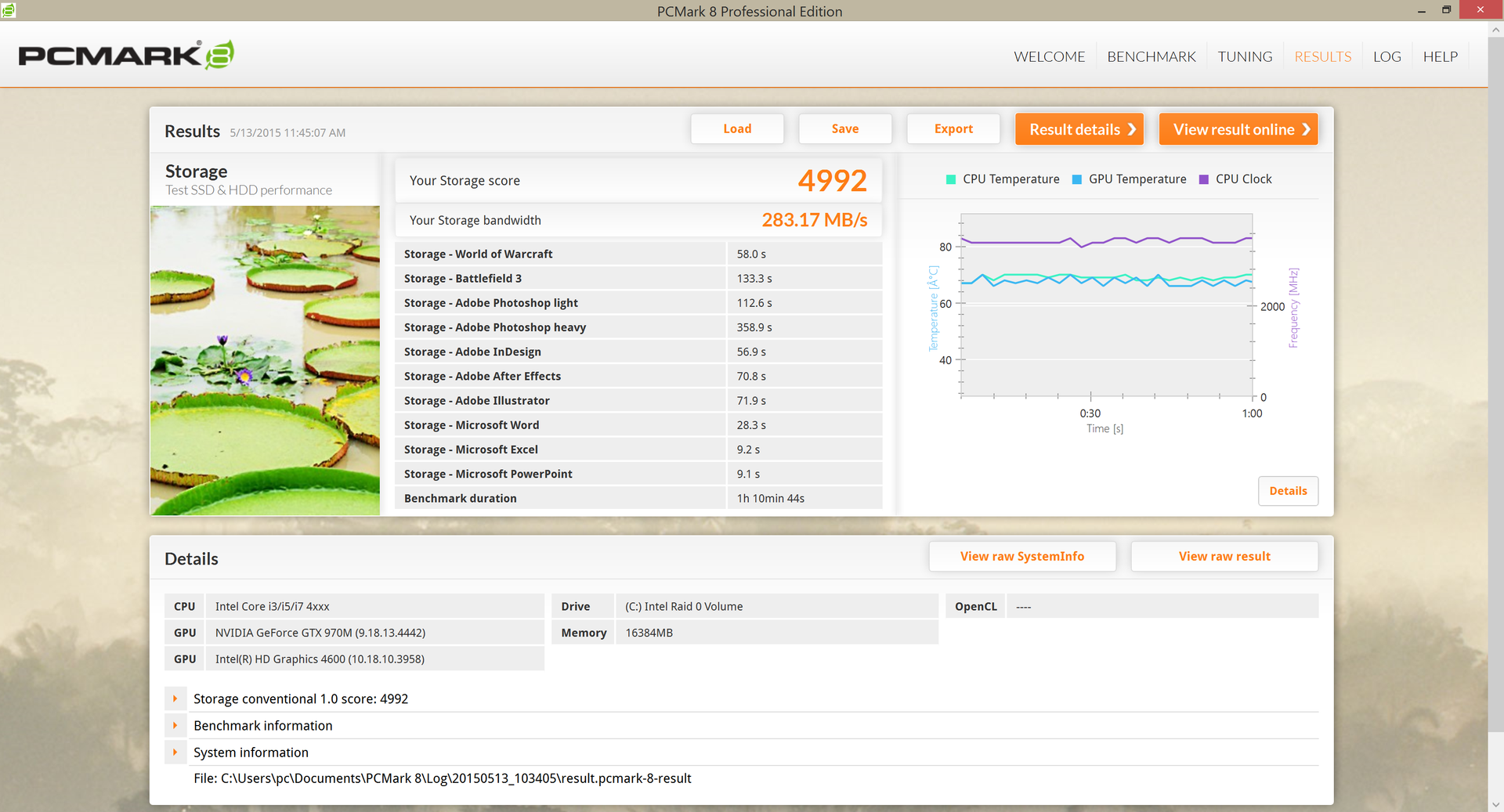This screenshot has width=1504, height=812.
Task: Click the CPU Temperature legend swatch
Action: [951, 179]
